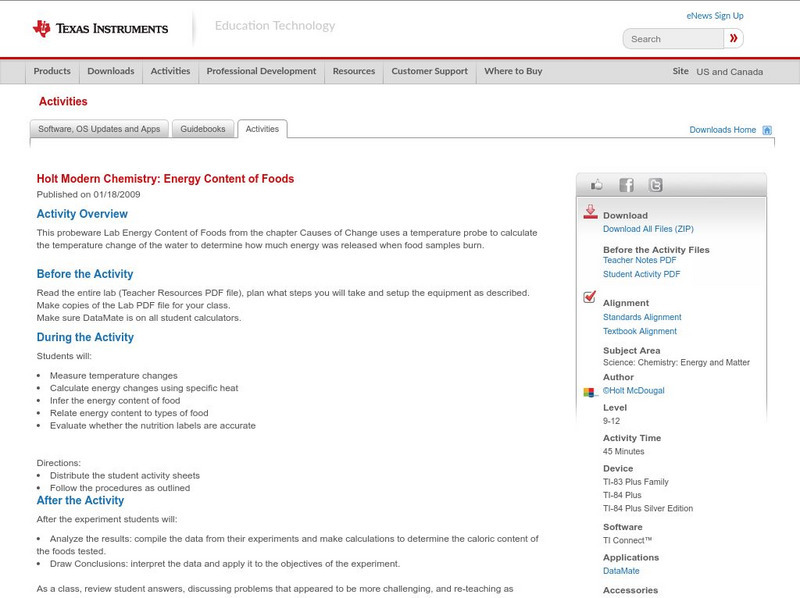The image size is (800, 598).
Task: Click the Texas Instruments logo
Action: coord(100,29)
